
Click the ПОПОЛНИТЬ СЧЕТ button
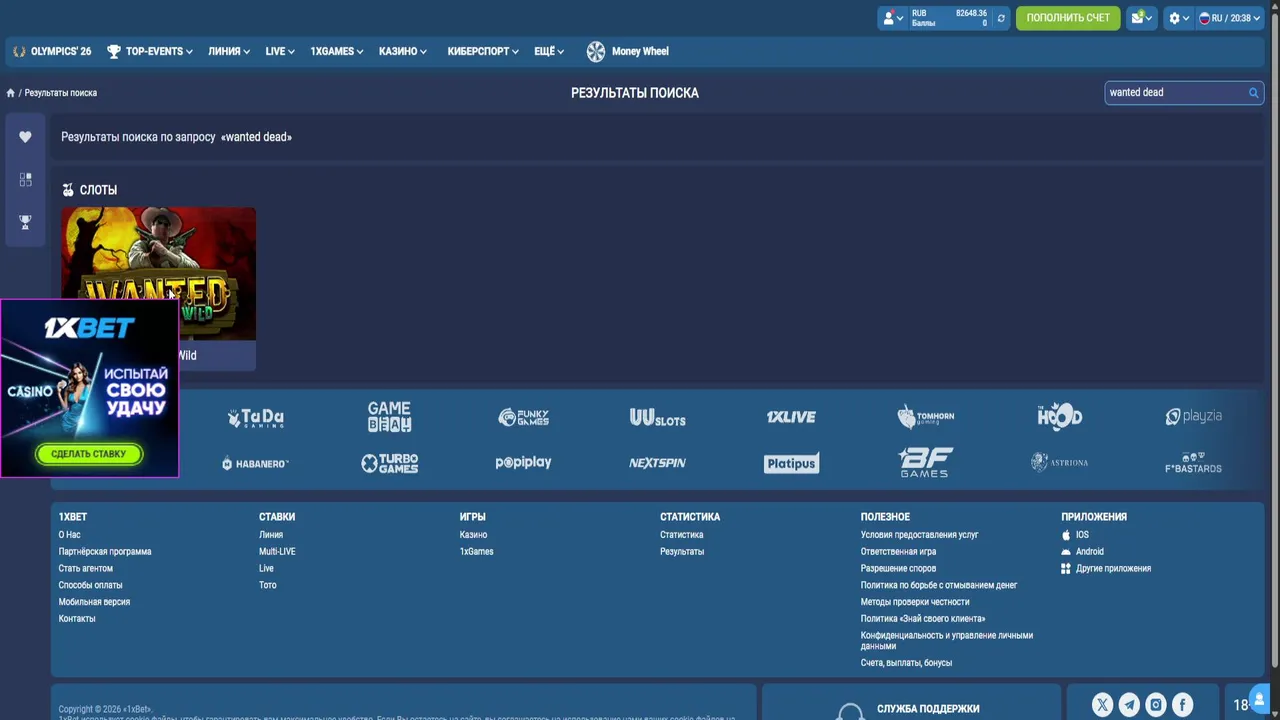[1068, 18]
